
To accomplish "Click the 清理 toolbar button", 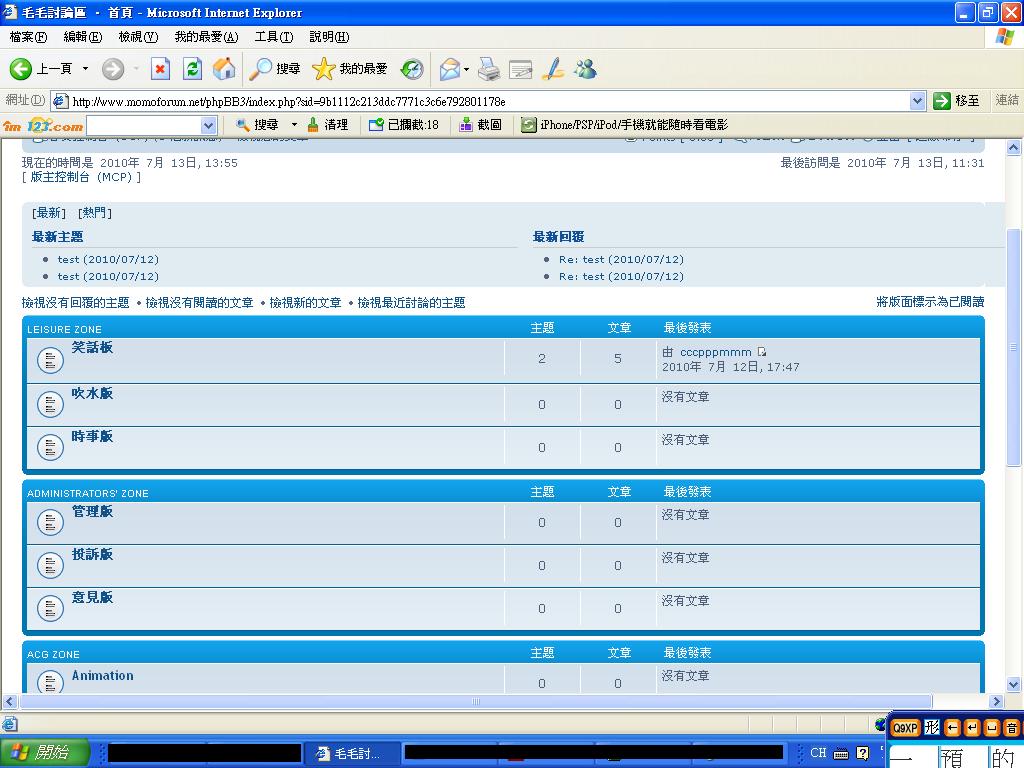I will (x=328, y=125).
